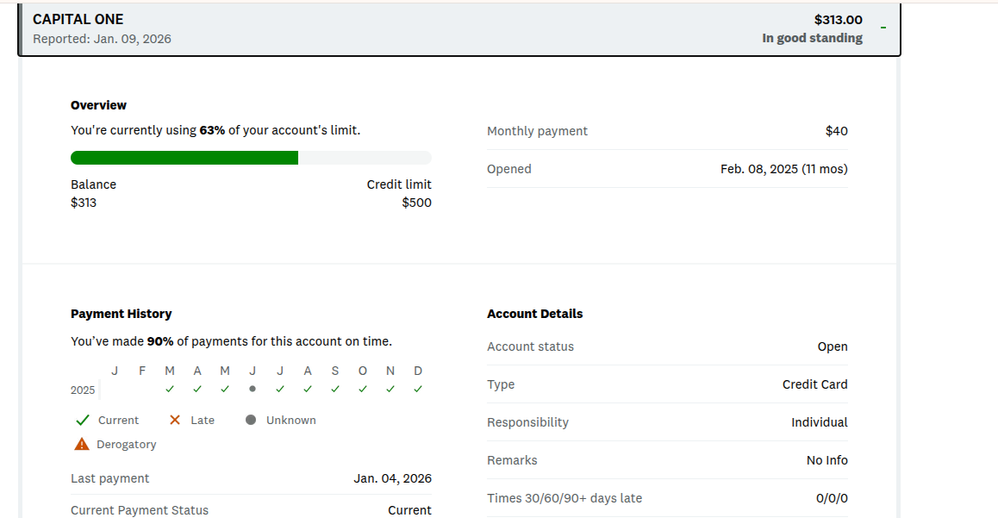Click September 2025 current payment checkmark
This screenshot has height=518, width=998.
click(335, 389)
